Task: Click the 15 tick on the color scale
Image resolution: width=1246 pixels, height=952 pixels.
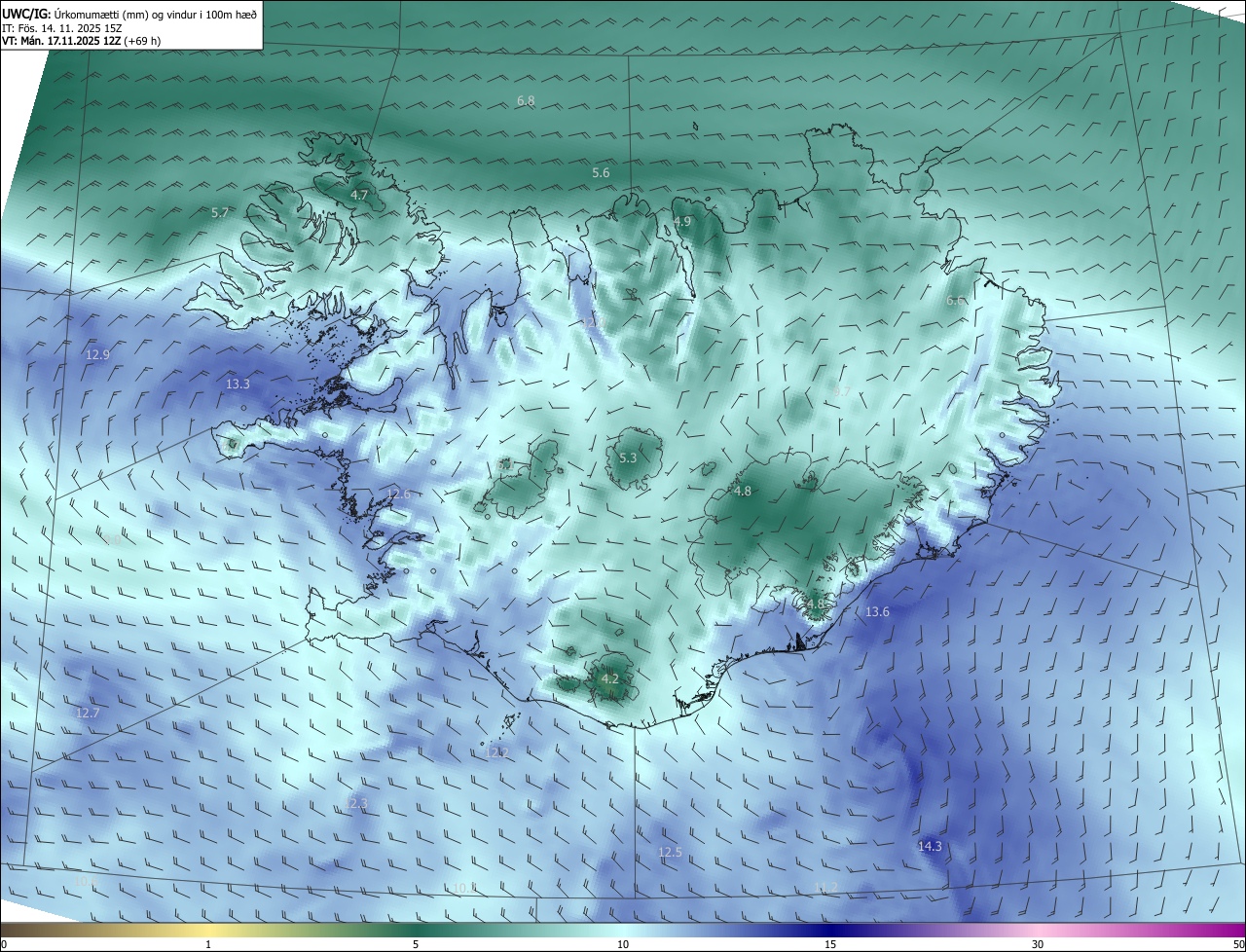Action: tap(830, 944)
